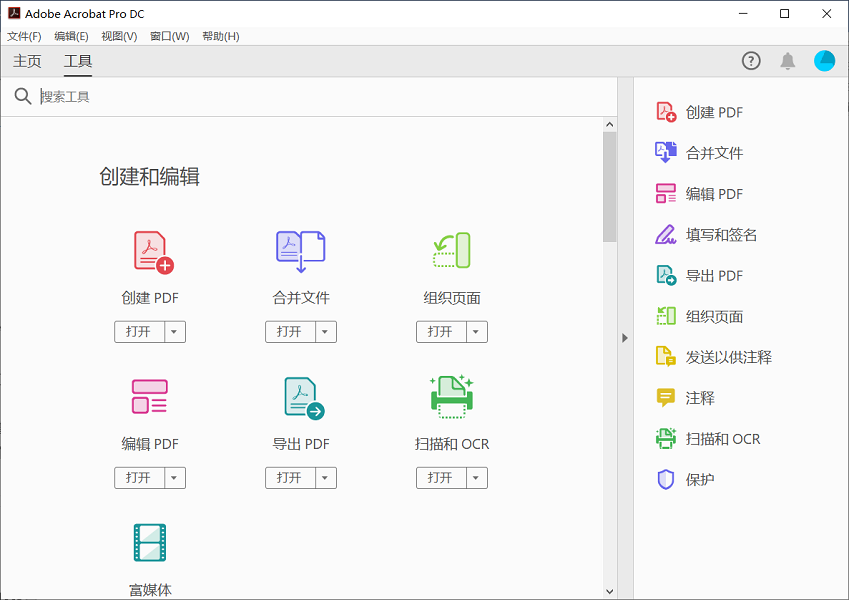Expand dropdown arrow next to 组织页面 打开

click(476, 332)
